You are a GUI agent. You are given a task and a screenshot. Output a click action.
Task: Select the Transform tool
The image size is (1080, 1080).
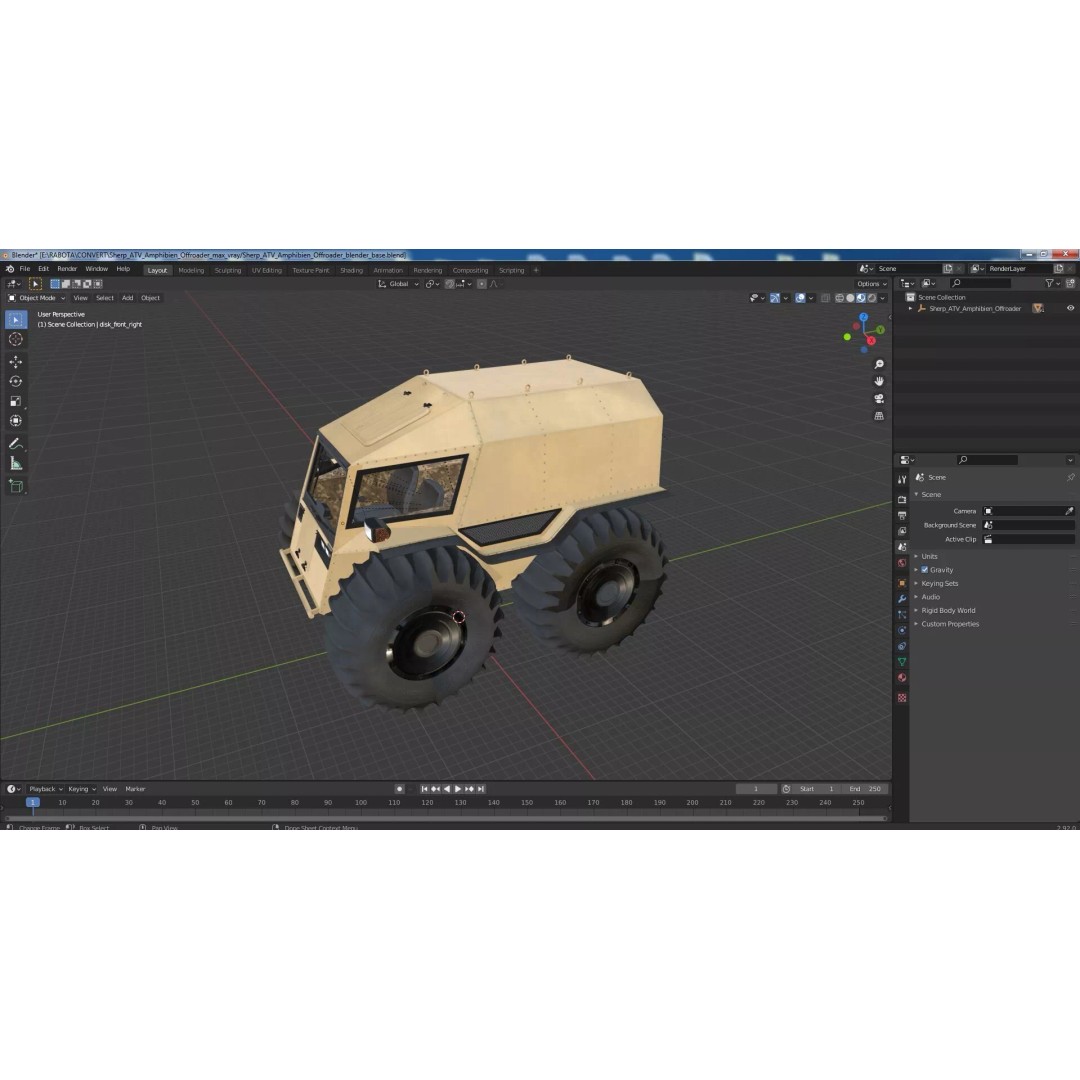pyautogui.click(x=16, y=421)
